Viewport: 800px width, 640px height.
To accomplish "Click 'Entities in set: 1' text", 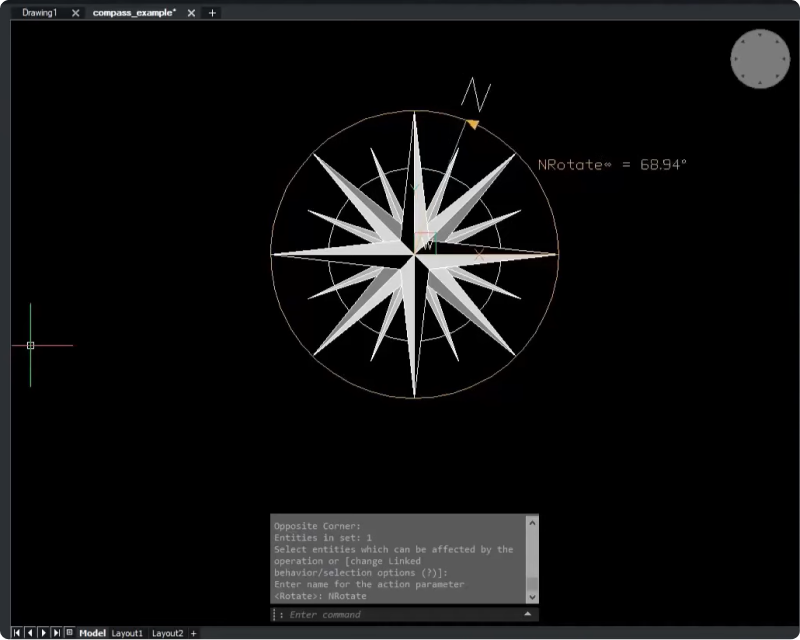I will click(x=323, y=537).
